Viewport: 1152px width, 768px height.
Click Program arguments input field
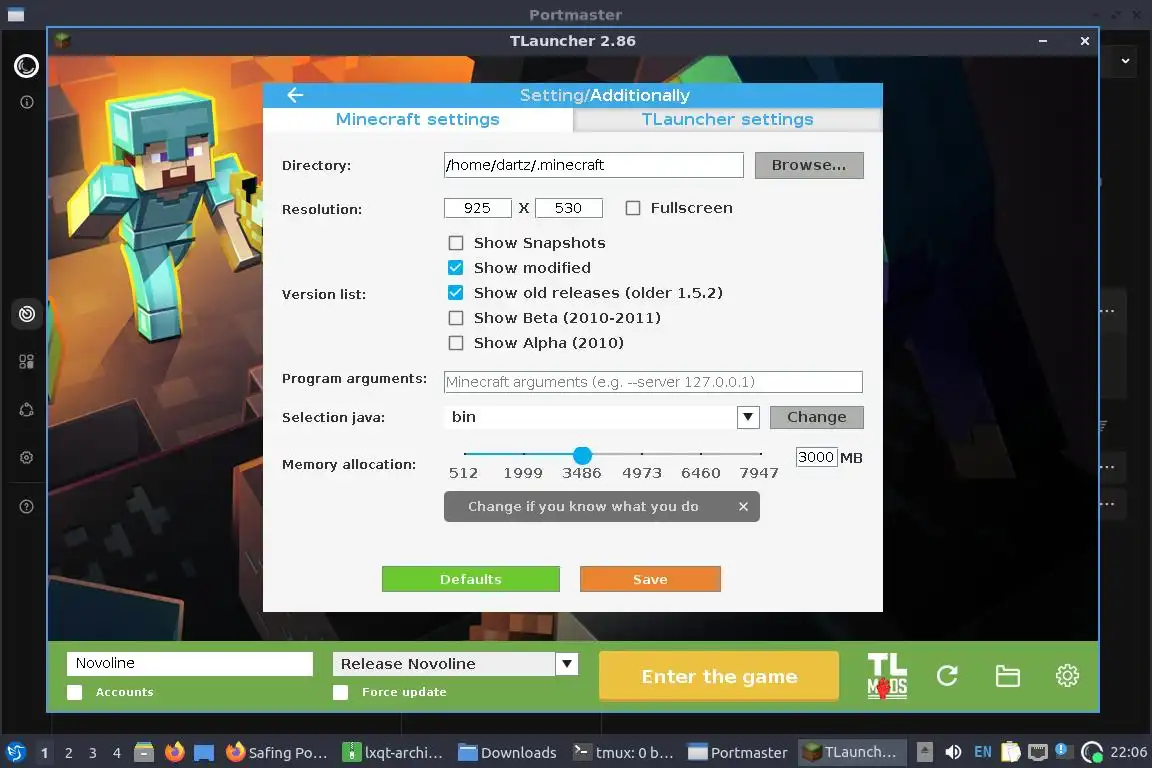coord(653,382)
